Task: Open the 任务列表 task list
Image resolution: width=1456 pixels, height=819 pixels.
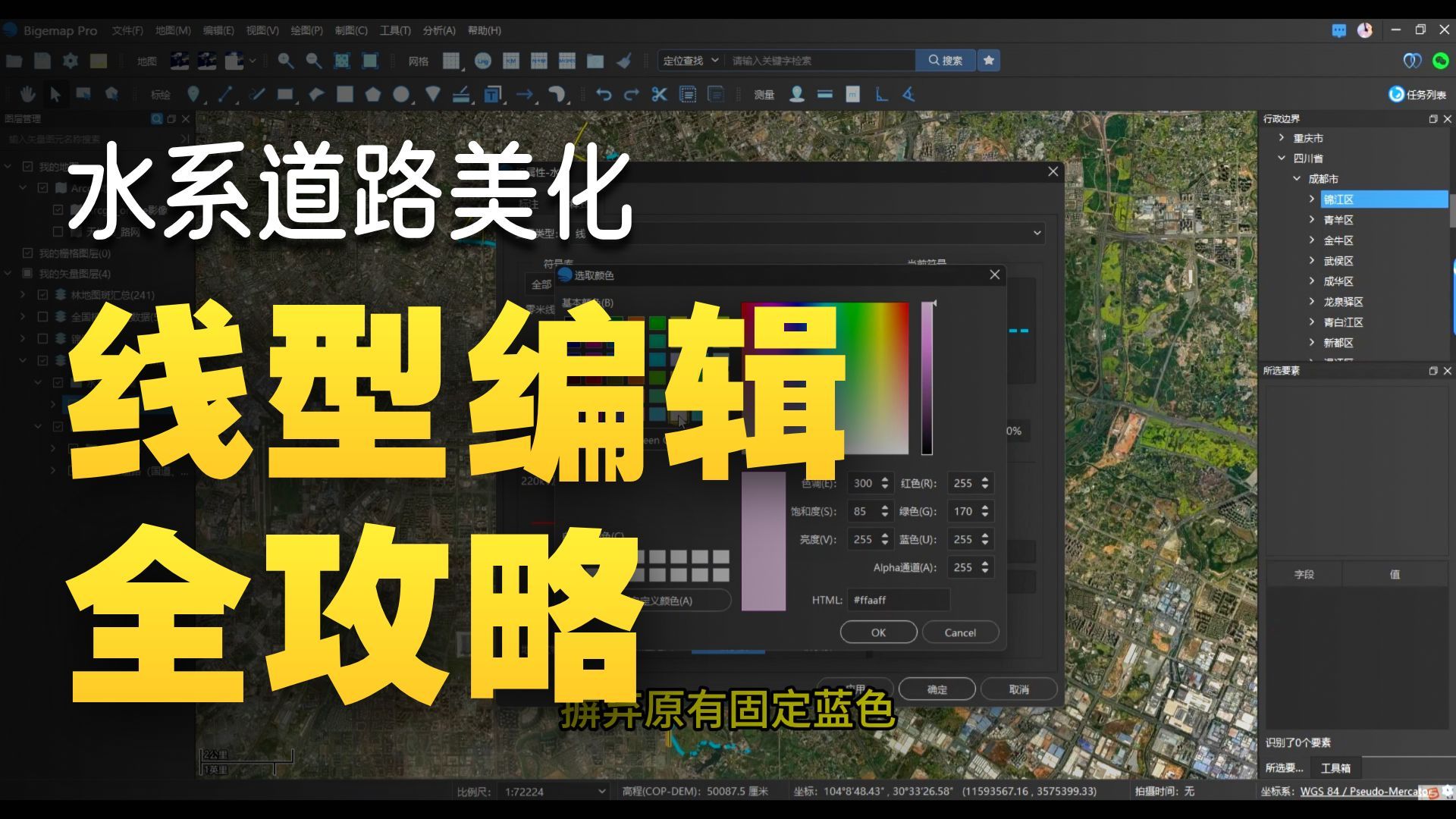Action: pyautogui.click(x=1418, y=94)
